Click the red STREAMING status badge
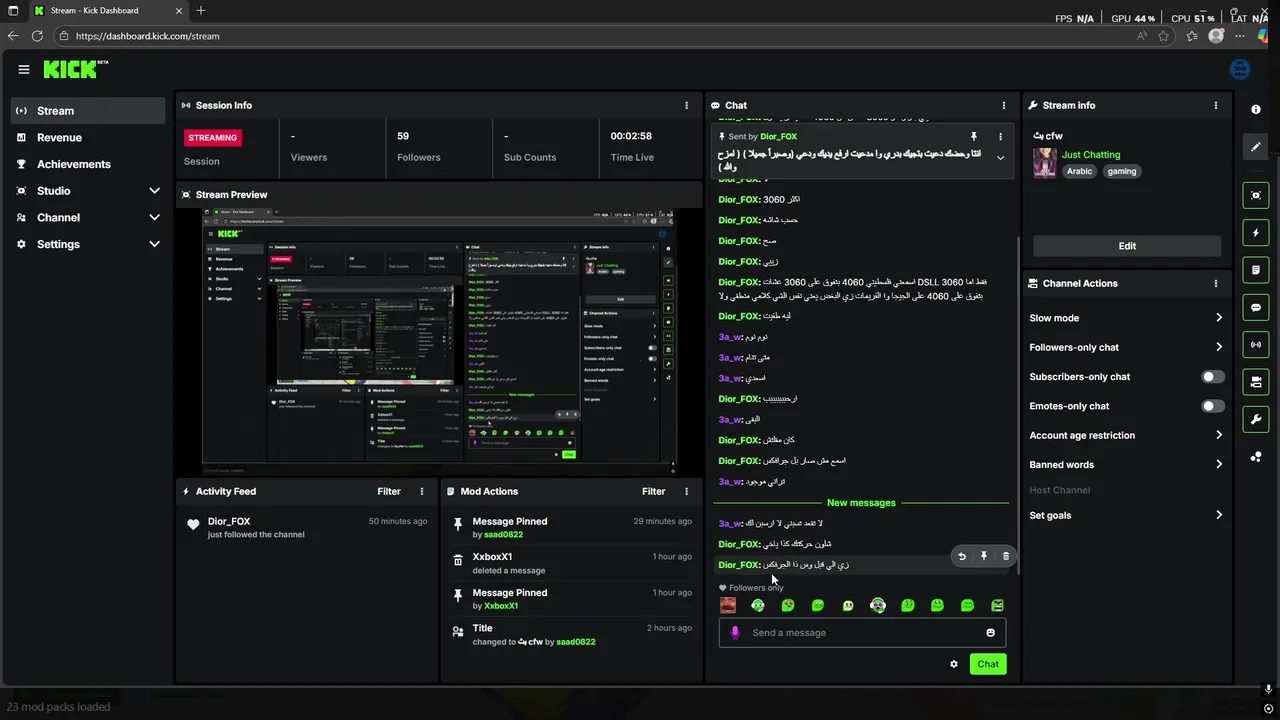 [213, 138]
